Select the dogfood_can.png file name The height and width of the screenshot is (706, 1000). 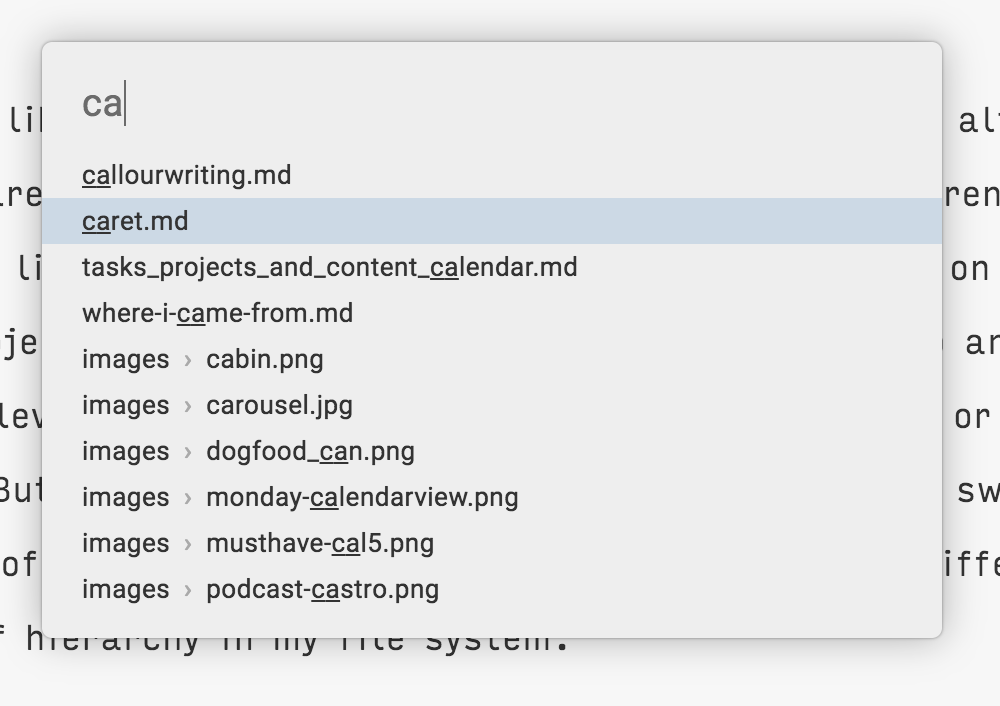310,451
